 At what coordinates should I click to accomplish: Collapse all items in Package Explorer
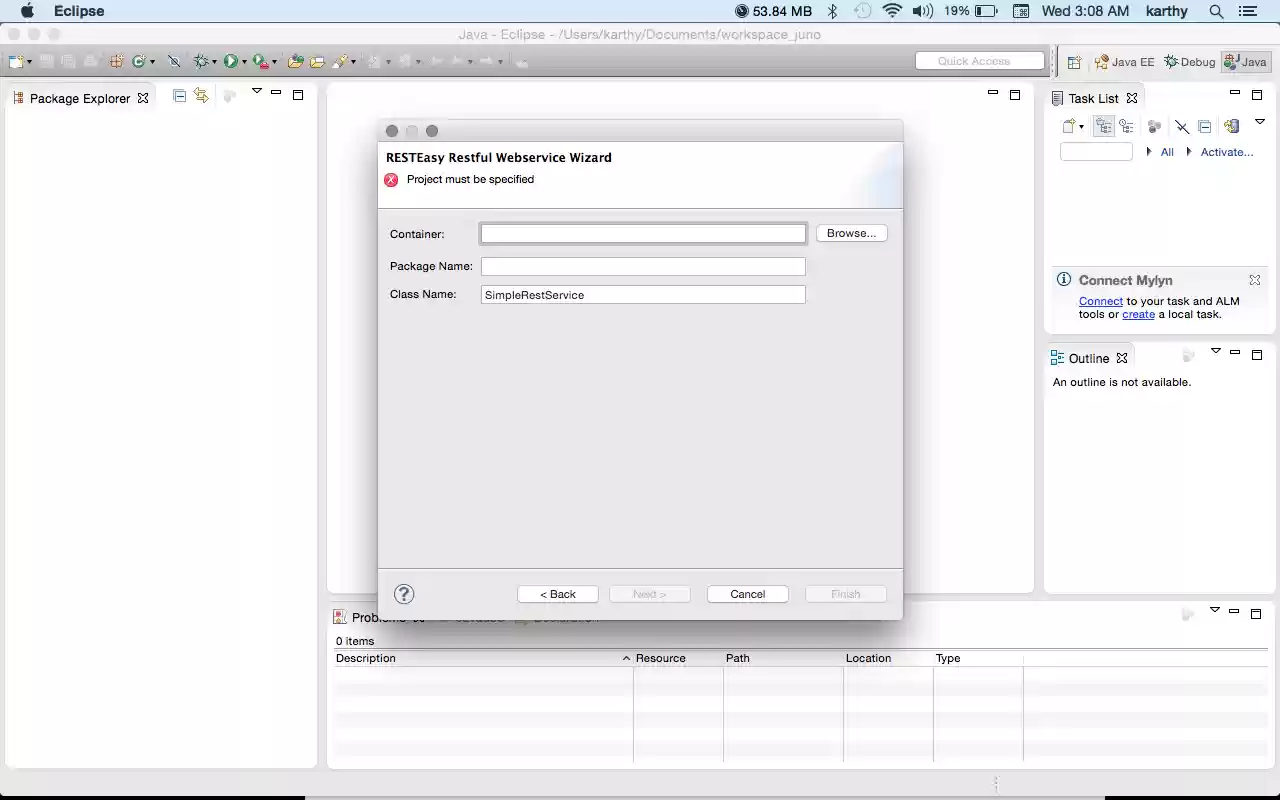tap(179, 94)
